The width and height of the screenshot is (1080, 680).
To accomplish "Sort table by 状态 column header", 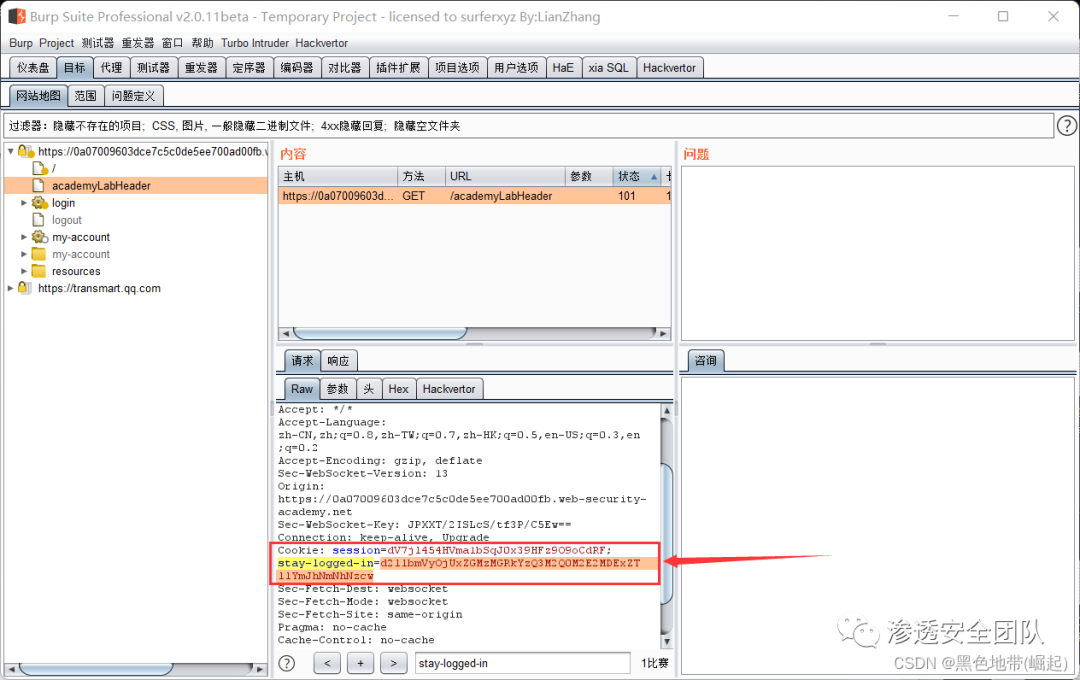I will 637,176.
